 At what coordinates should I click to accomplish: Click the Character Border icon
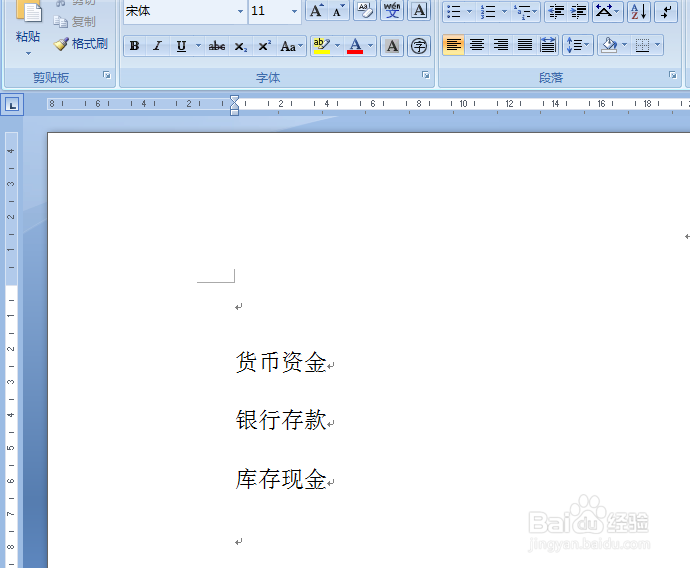click(419, 11)
